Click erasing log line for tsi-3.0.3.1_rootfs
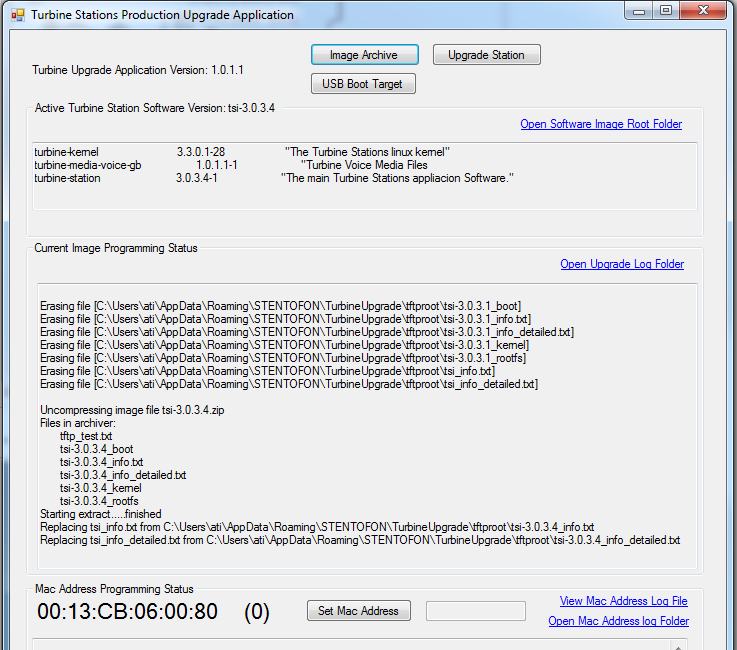Viewport: 737px width, 650px height. point(283,359)
